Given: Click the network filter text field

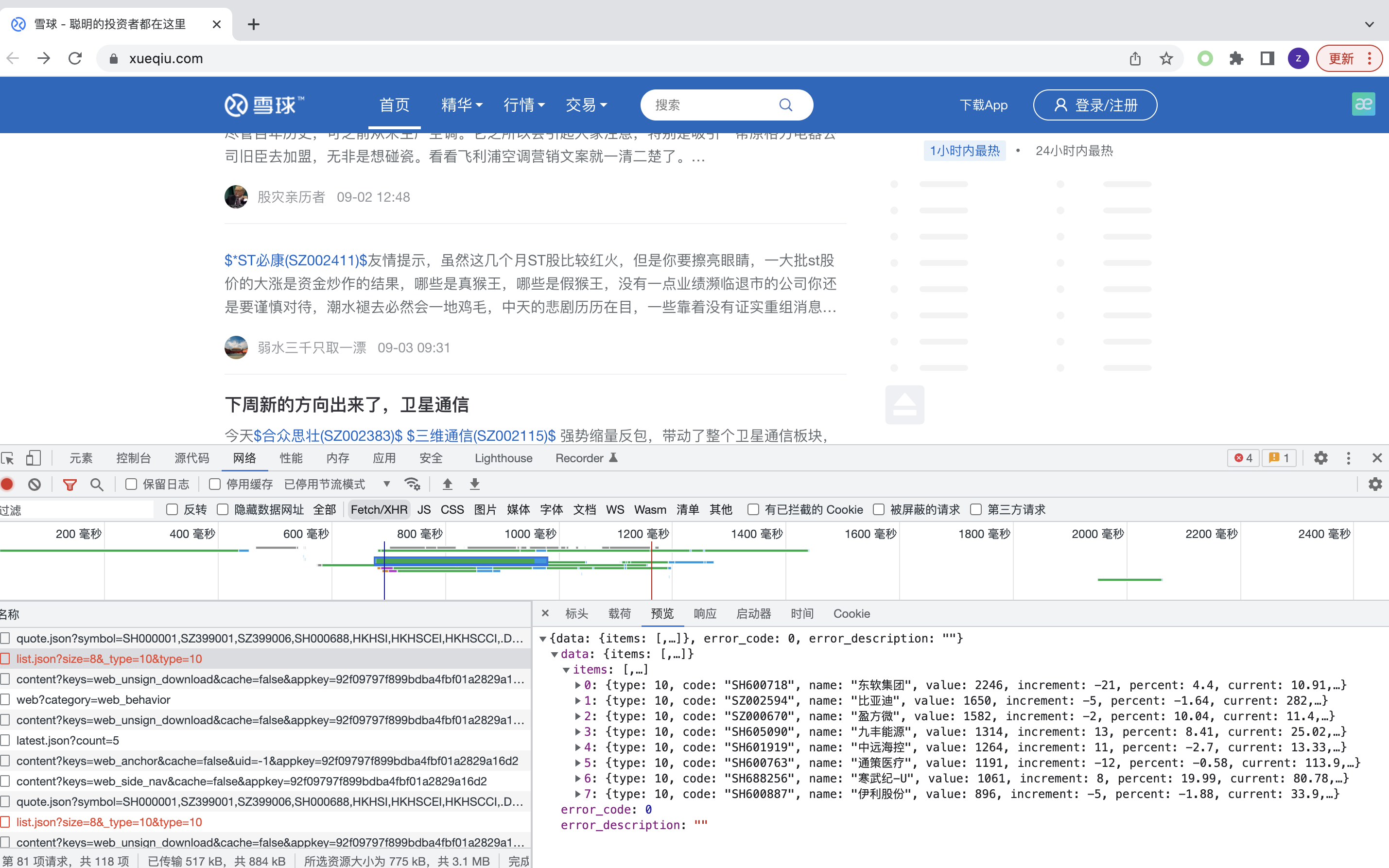Looking at the screenshot, I should (x=76, y=510).
